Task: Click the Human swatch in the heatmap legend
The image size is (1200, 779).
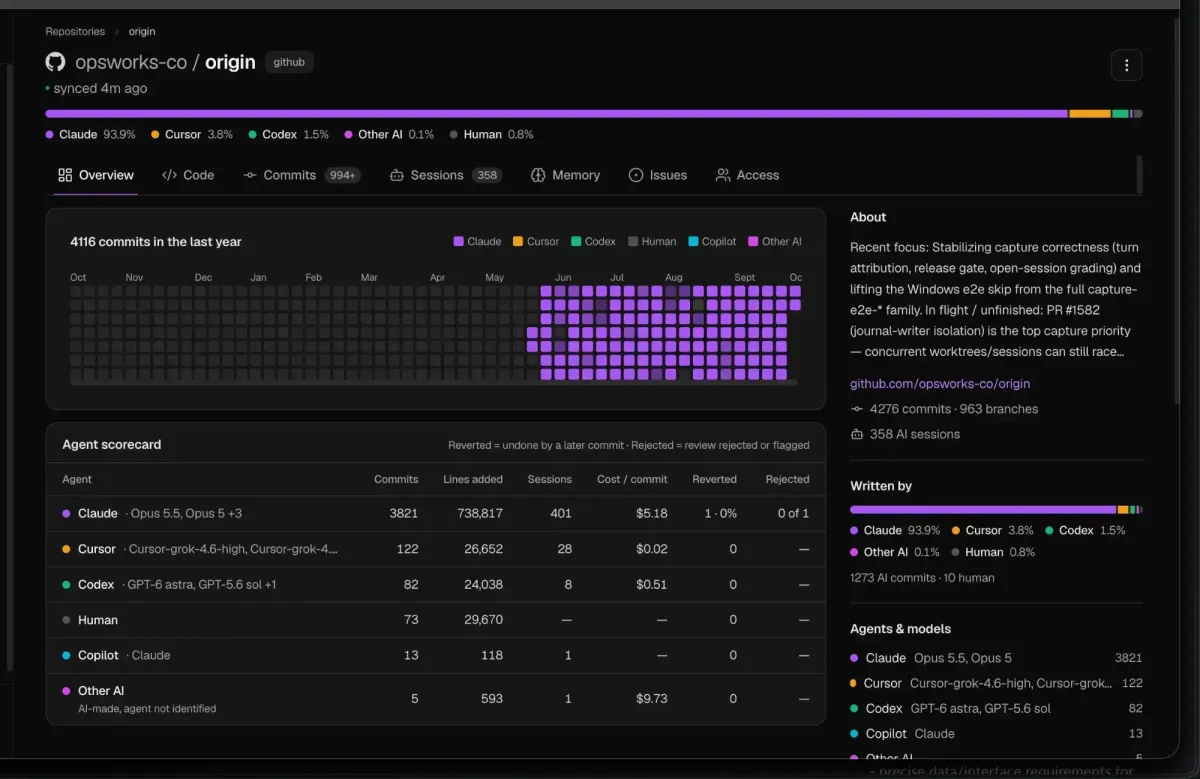Action: [633, 241]
